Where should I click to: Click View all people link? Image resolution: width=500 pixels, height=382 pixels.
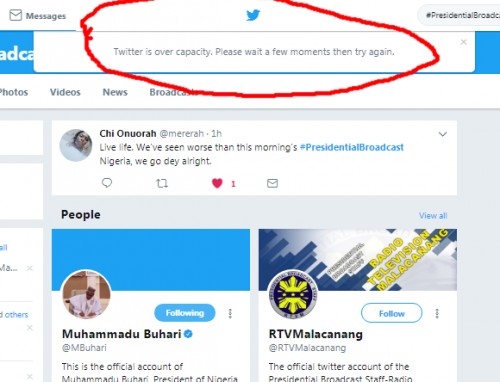tap(433, 216)
